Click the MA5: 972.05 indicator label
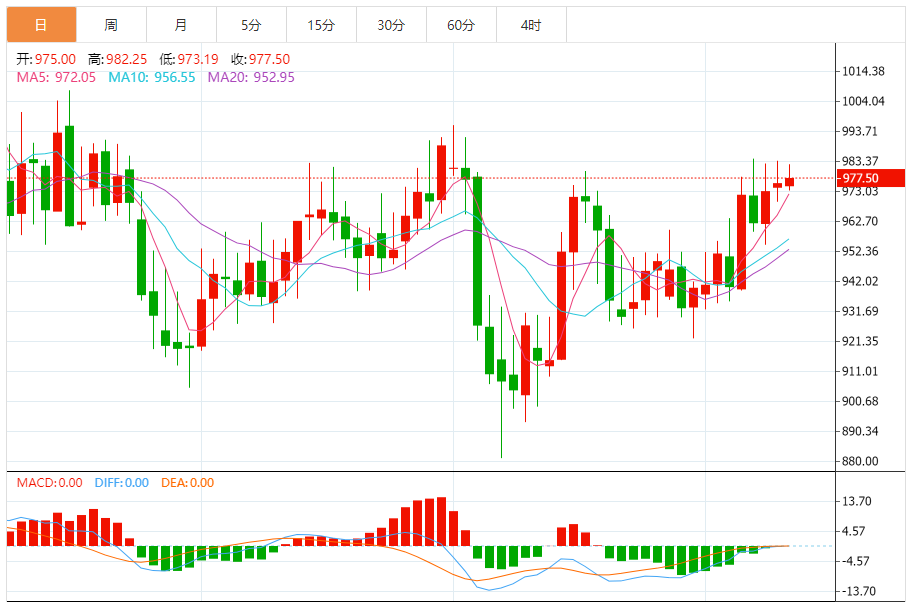The width and height of the screenshot is (912, 602). tap(56, 77)
